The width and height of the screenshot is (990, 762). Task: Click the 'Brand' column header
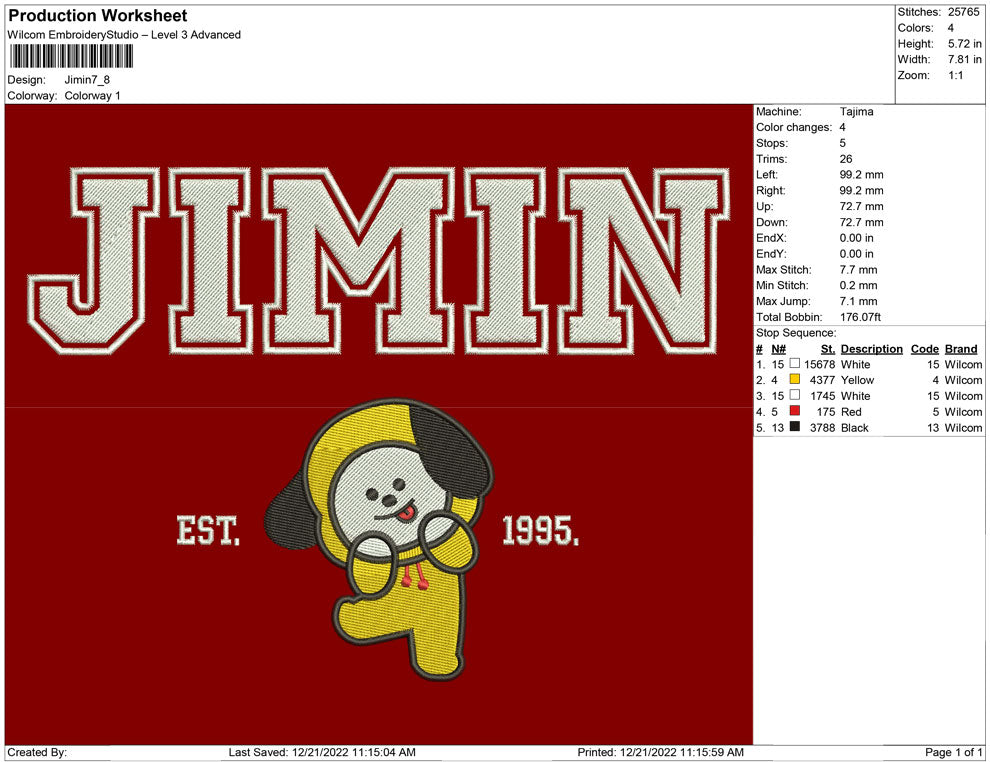(x=961, y=349)
